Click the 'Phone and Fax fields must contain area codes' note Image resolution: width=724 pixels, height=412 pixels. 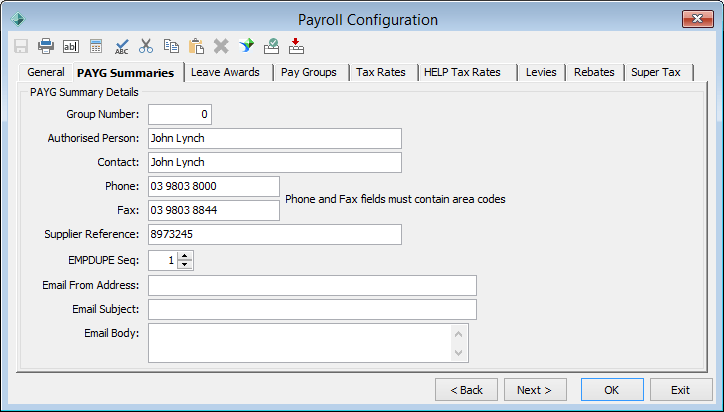(x=395, y=199)
